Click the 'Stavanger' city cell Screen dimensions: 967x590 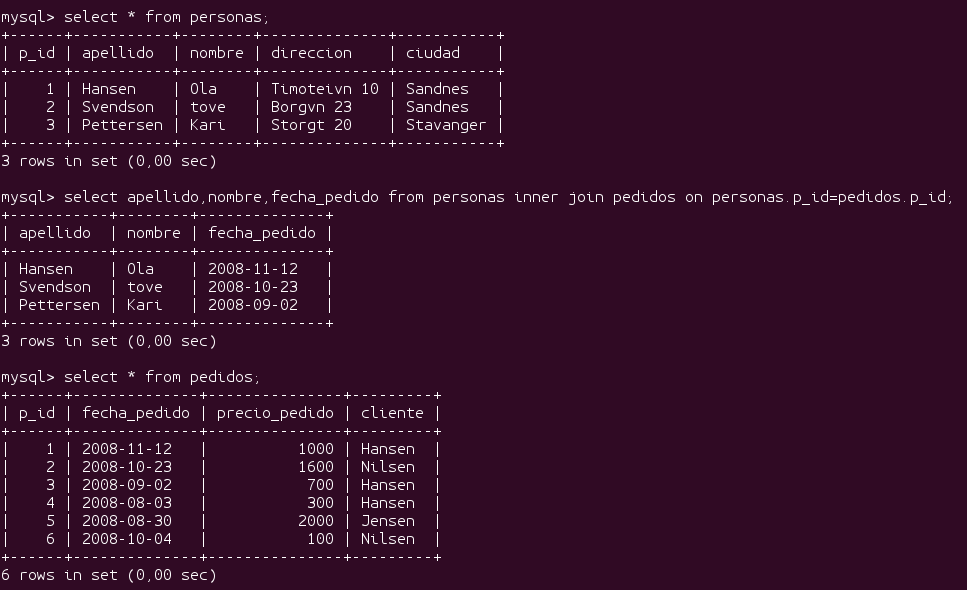click(446, 125)
